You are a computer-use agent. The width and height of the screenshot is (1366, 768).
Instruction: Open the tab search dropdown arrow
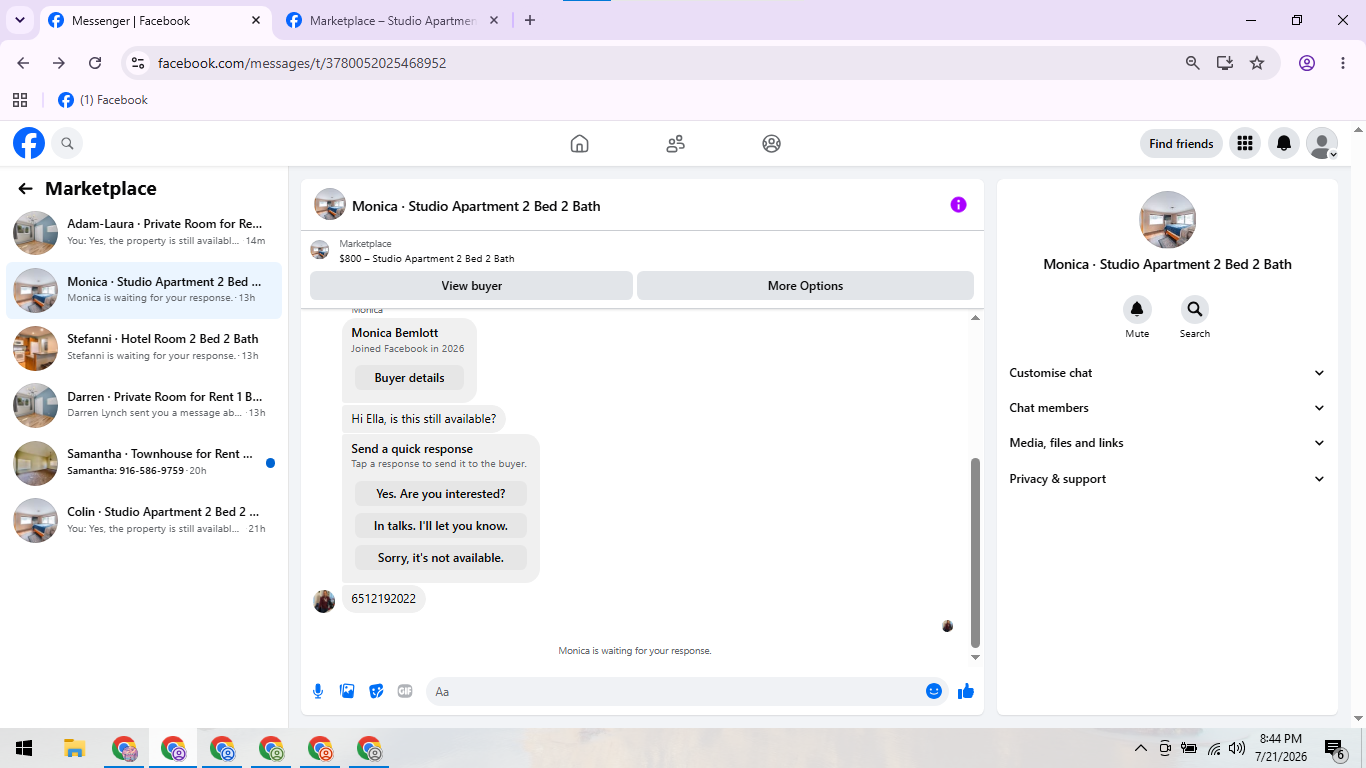19,20
